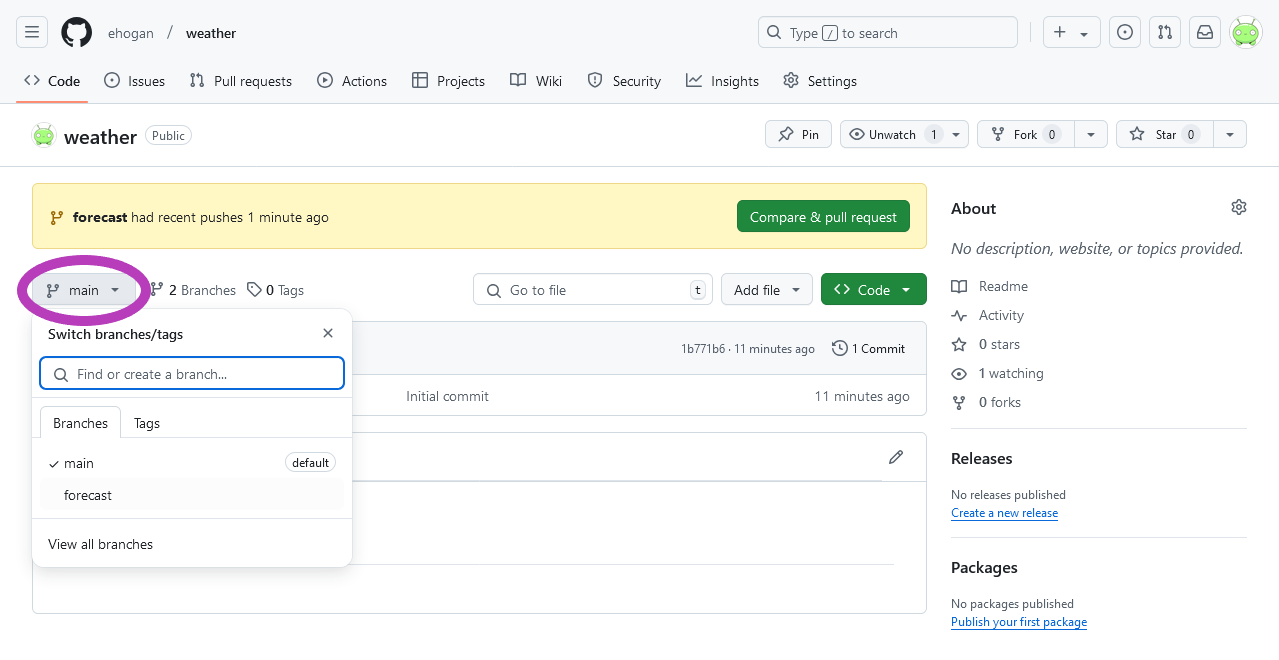Edit the README with pencil icon

click(x=896, y=457)
